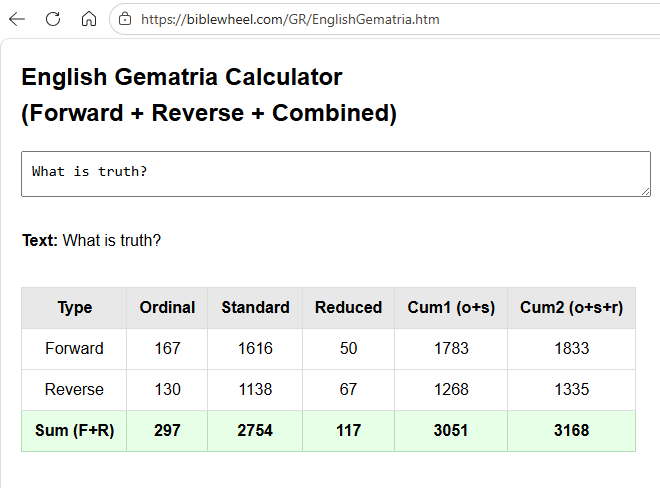Click the browser back arrow
Image resolution: width=660 pixels, height=488 pixels.
pos(18,19)
